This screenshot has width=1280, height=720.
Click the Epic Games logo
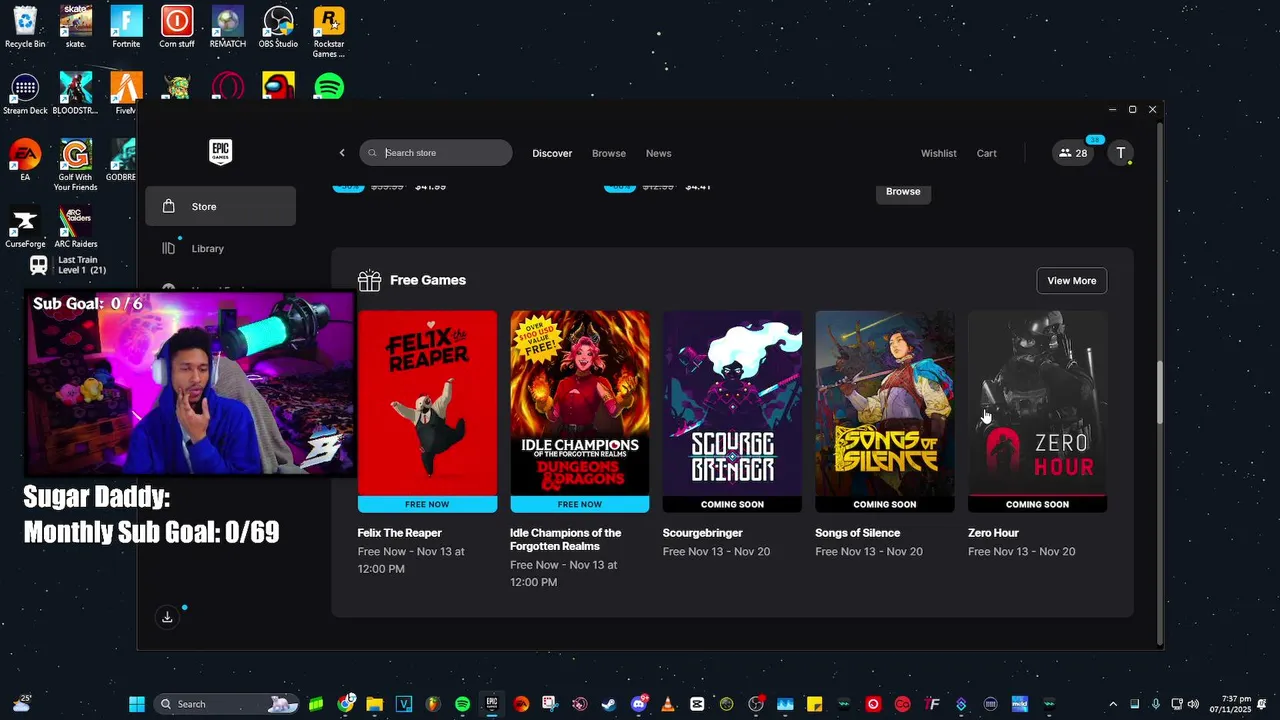coord(220,152)
